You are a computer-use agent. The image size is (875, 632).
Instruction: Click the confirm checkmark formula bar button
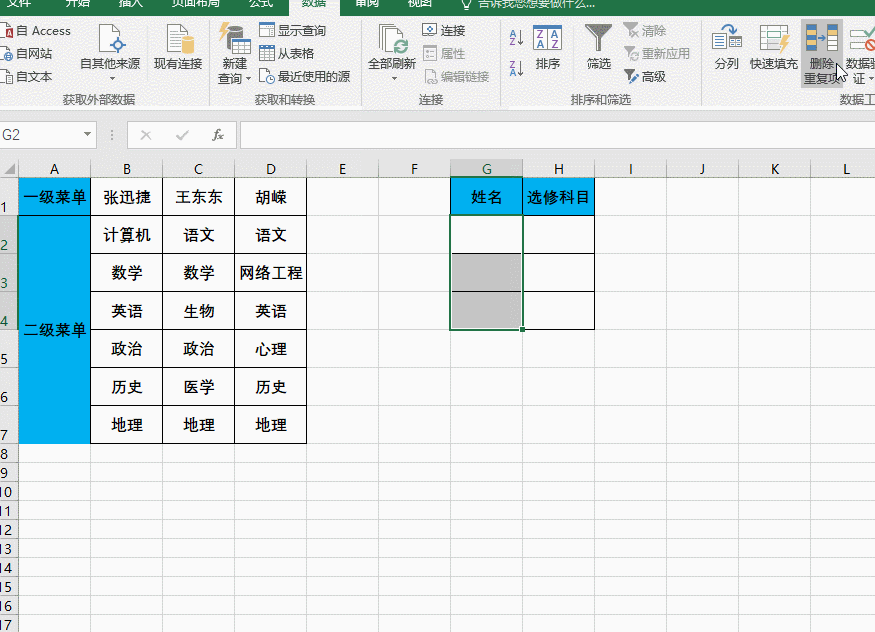coord(182,135)
